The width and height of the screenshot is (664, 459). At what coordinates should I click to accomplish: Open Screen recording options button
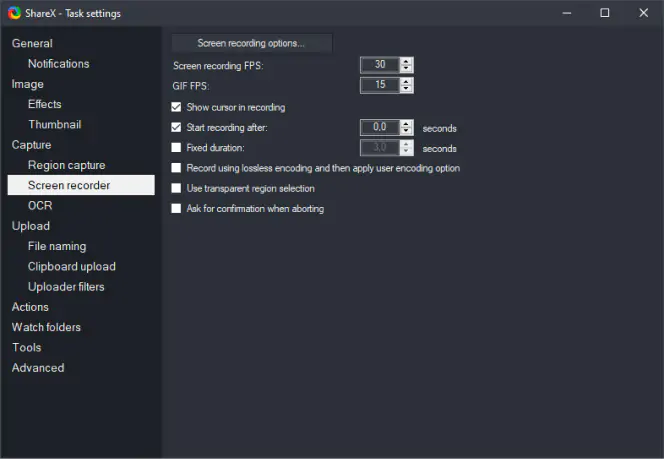252,43
